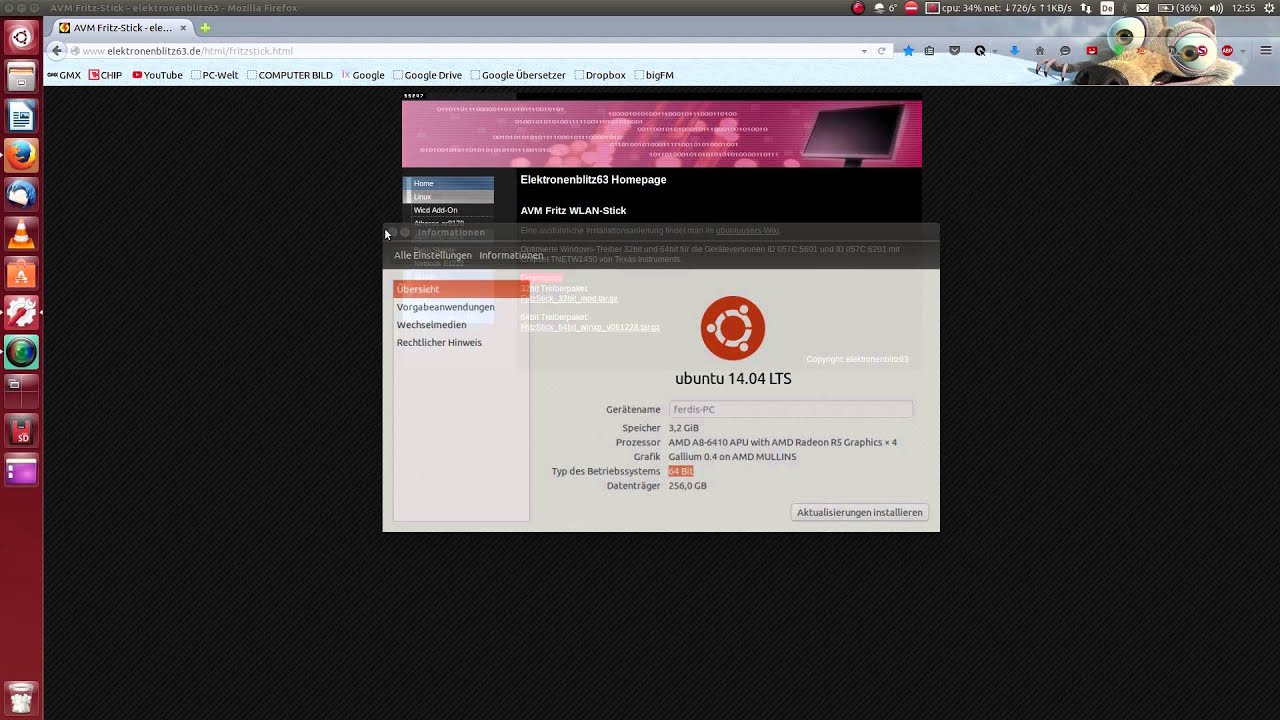This screenshot has height=720, width=1280.
Task: Open the SD card drive in the dock
Action: point(21,430)
